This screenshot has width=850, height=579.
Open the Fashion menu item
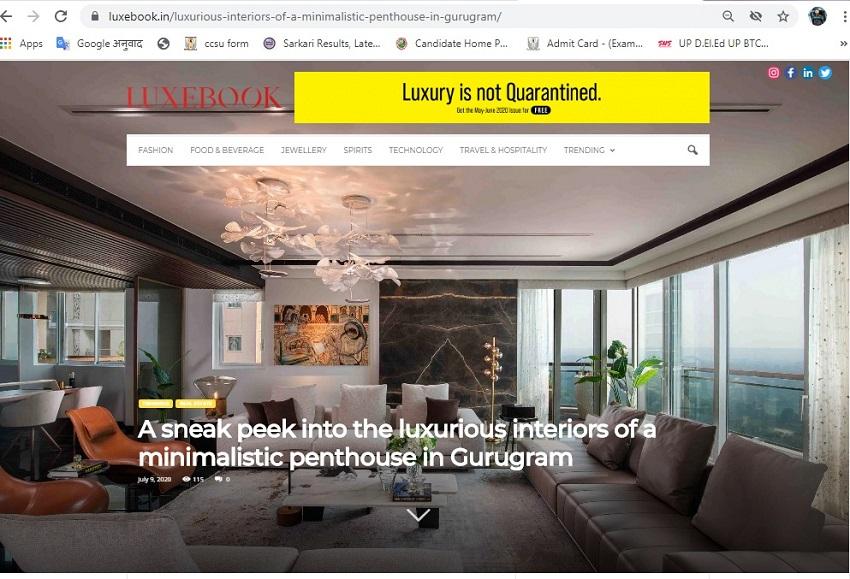point(156,150)
